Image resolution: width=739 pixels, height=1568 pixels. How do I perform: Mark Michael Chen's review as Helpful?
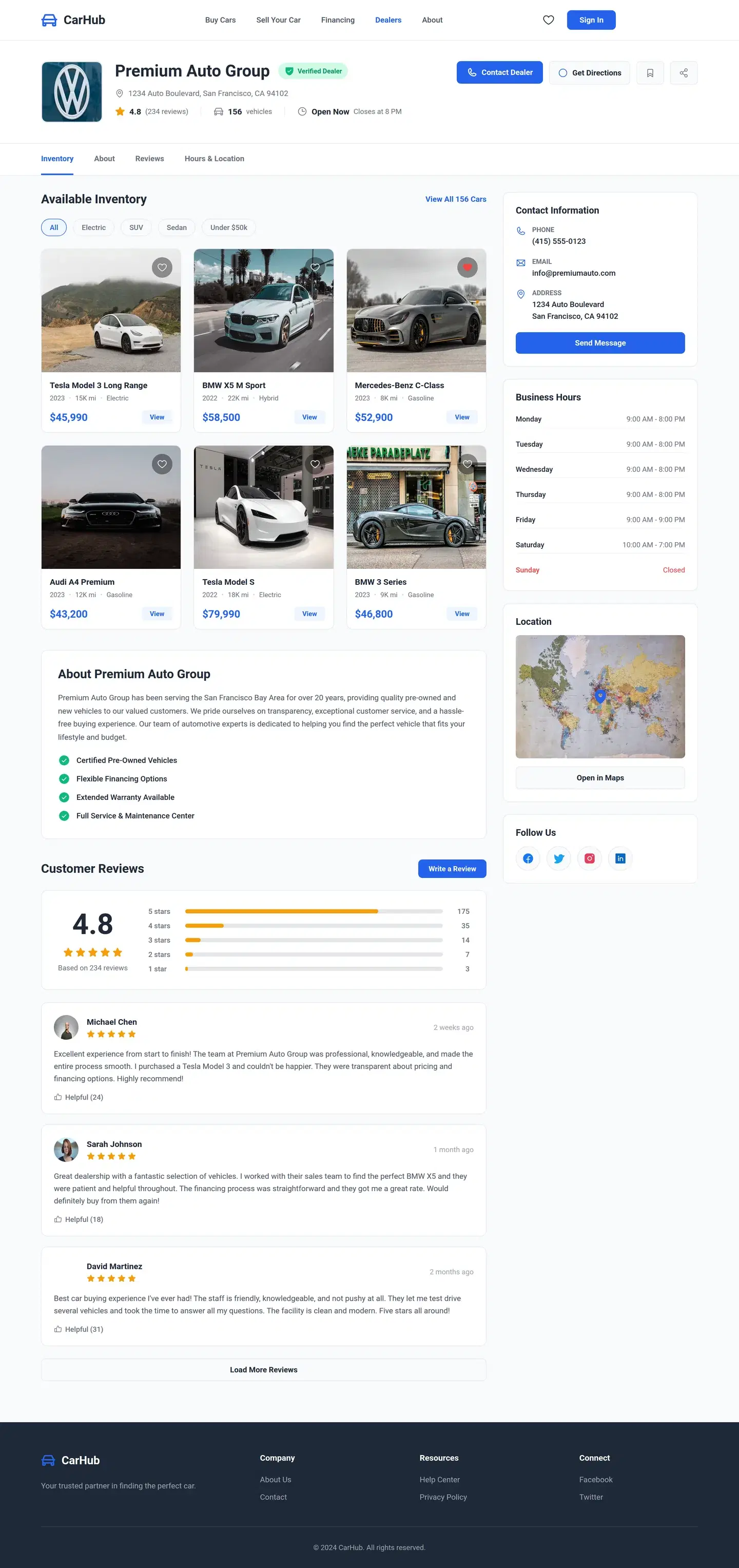tap(79, 1097)
